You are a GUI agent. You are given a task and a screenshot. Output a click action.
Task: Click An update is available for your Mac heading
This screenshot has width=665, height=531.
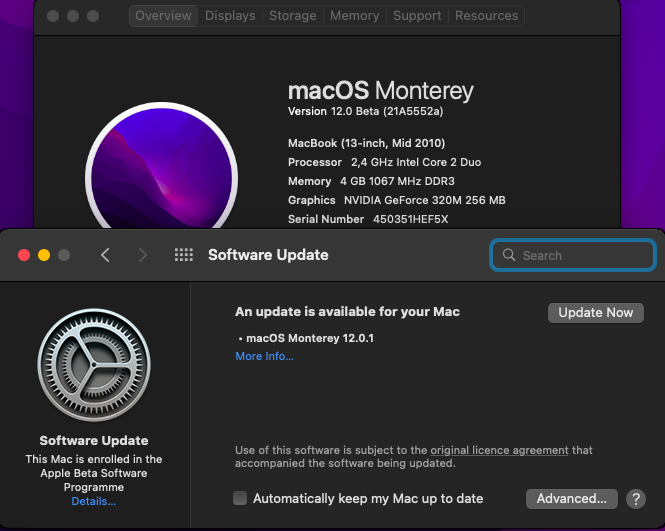(x=347, y=312)
